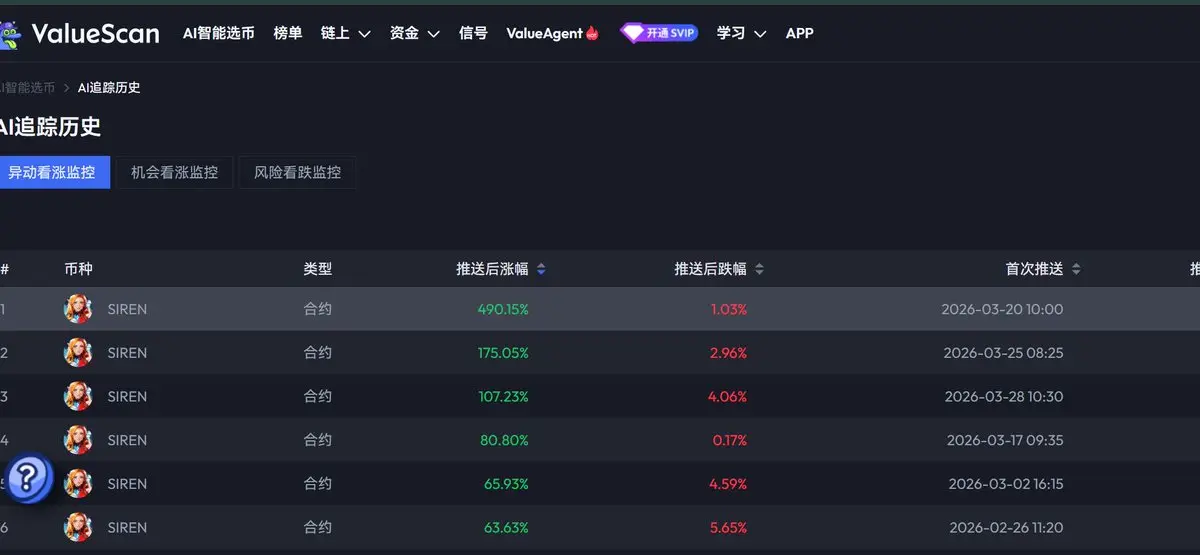The image size is (1200, 555).
Task: Click the SIREN avatar in the 80.80% row
Action: 78,440
